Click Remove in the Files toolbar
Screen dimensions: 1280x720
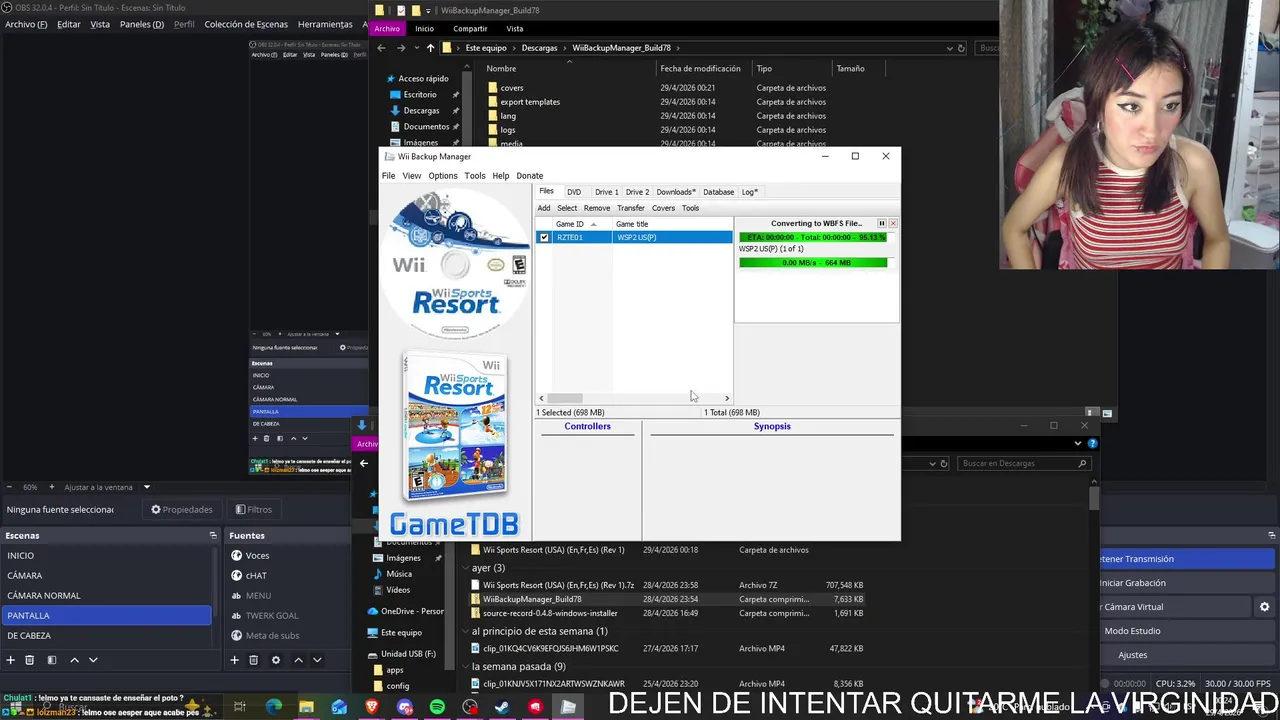[597, 208]
